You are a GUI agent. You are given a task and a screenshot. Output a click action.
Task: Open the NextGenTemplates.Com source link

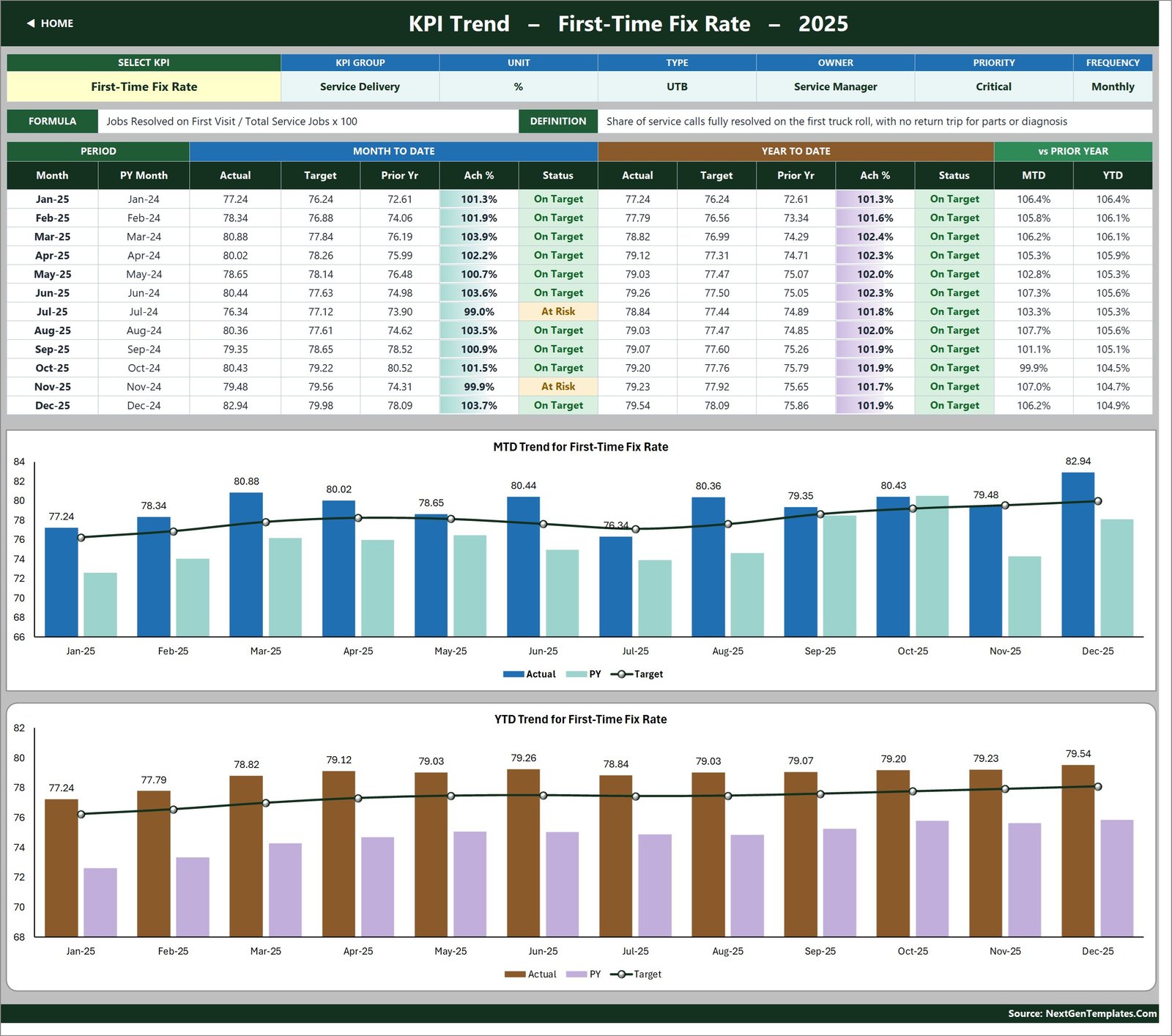(x=1082, y=1013)
